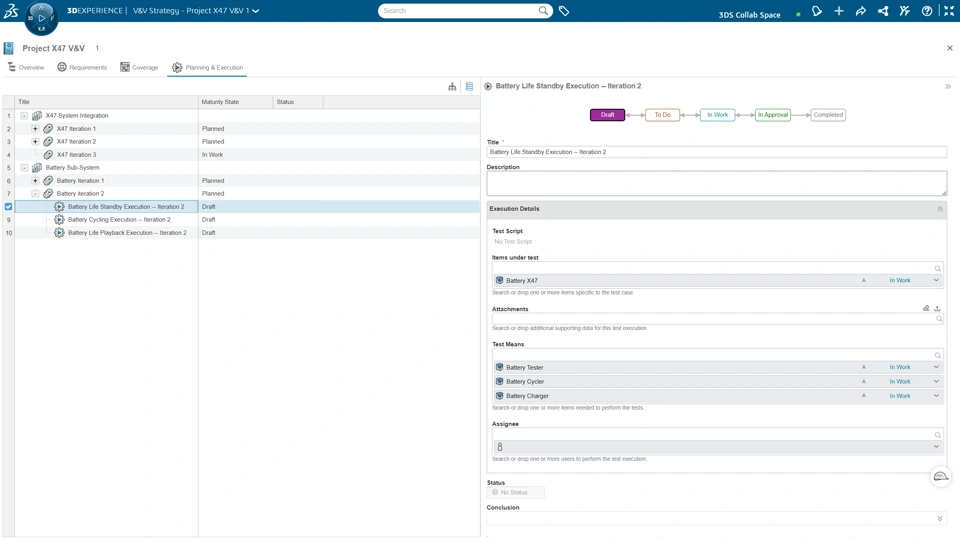Open the help question mark icon

pos(927,11)
